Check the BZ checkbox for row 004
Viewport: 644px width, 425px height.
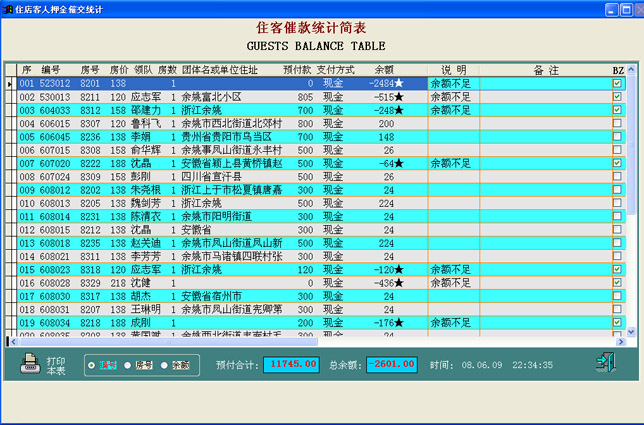(617, 124)
